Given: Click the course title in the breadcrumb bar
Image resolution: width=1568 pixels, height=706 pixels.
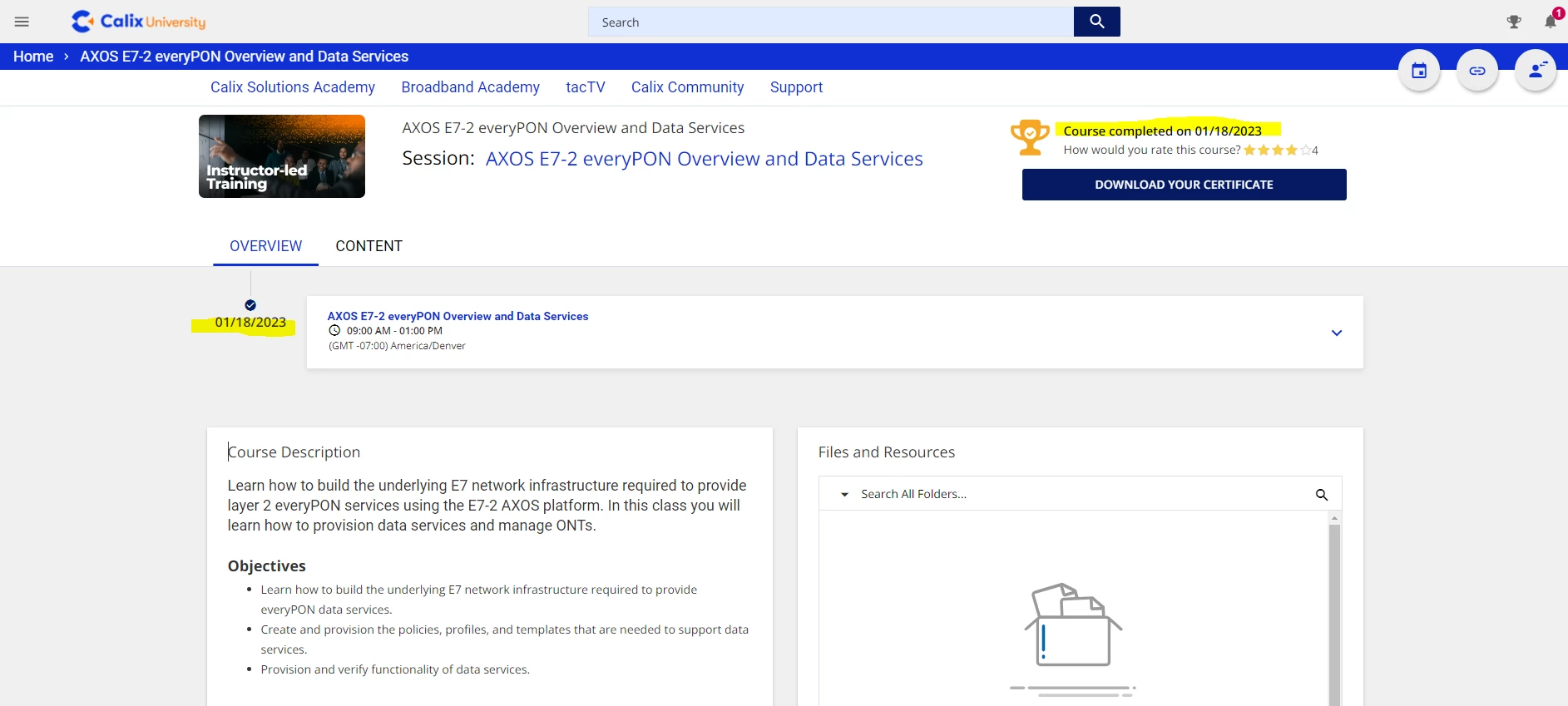Looking at the screenshot, I should tap(244, 57).
